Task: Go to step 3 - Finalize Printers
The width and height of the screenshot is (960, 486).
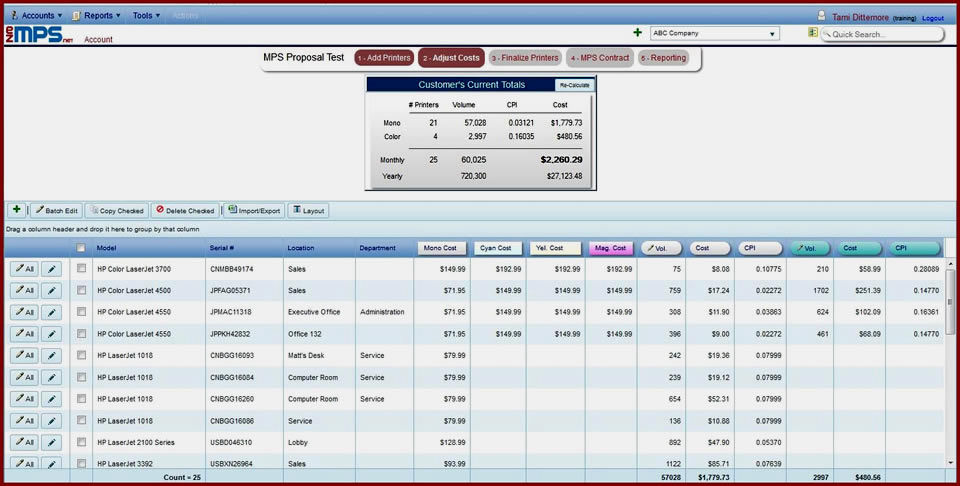Action: (525, 58)
